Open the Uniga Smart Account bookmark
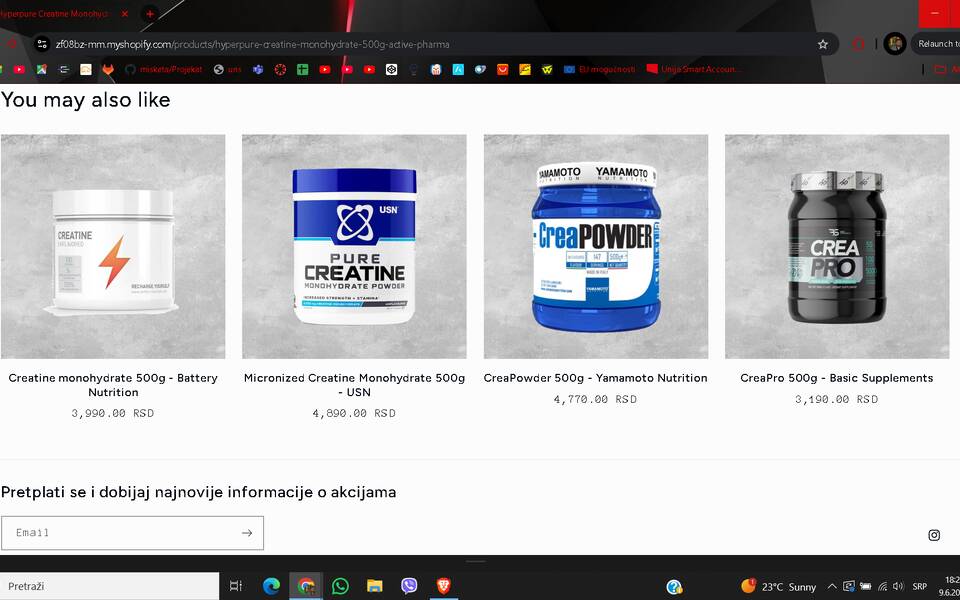 (692, 69)
